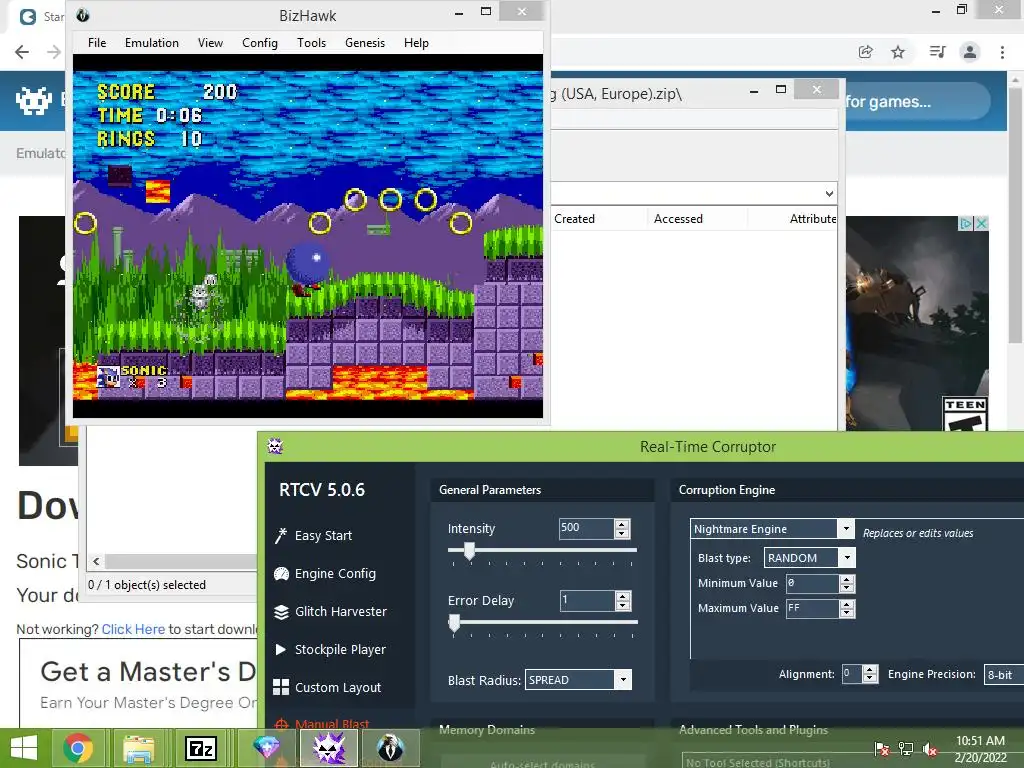Click the Maximum Value FF field
1024x768 pixels.
811,608
